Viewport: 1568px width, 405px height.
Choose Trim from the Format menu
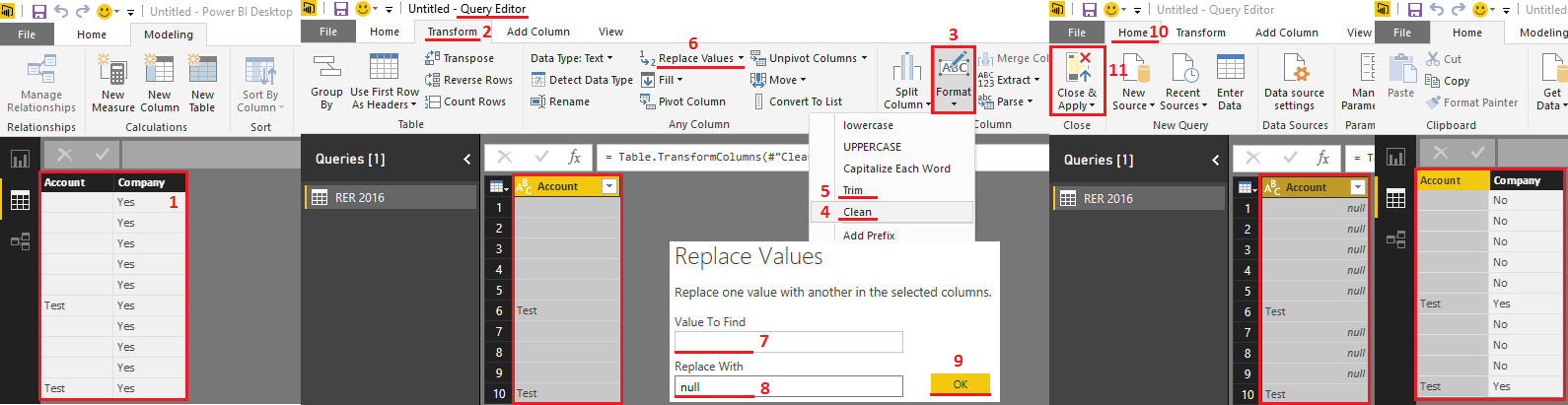[x=852, y=190]
